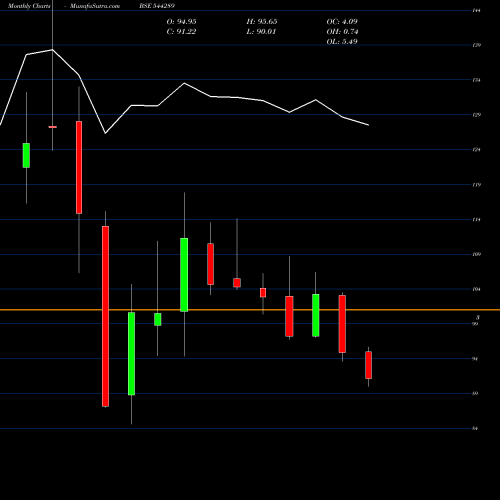Click the low value 'L: 90.01'
The width and height of the screenshot is (500, 500).
pyautogui.click(x=261, y=32)
